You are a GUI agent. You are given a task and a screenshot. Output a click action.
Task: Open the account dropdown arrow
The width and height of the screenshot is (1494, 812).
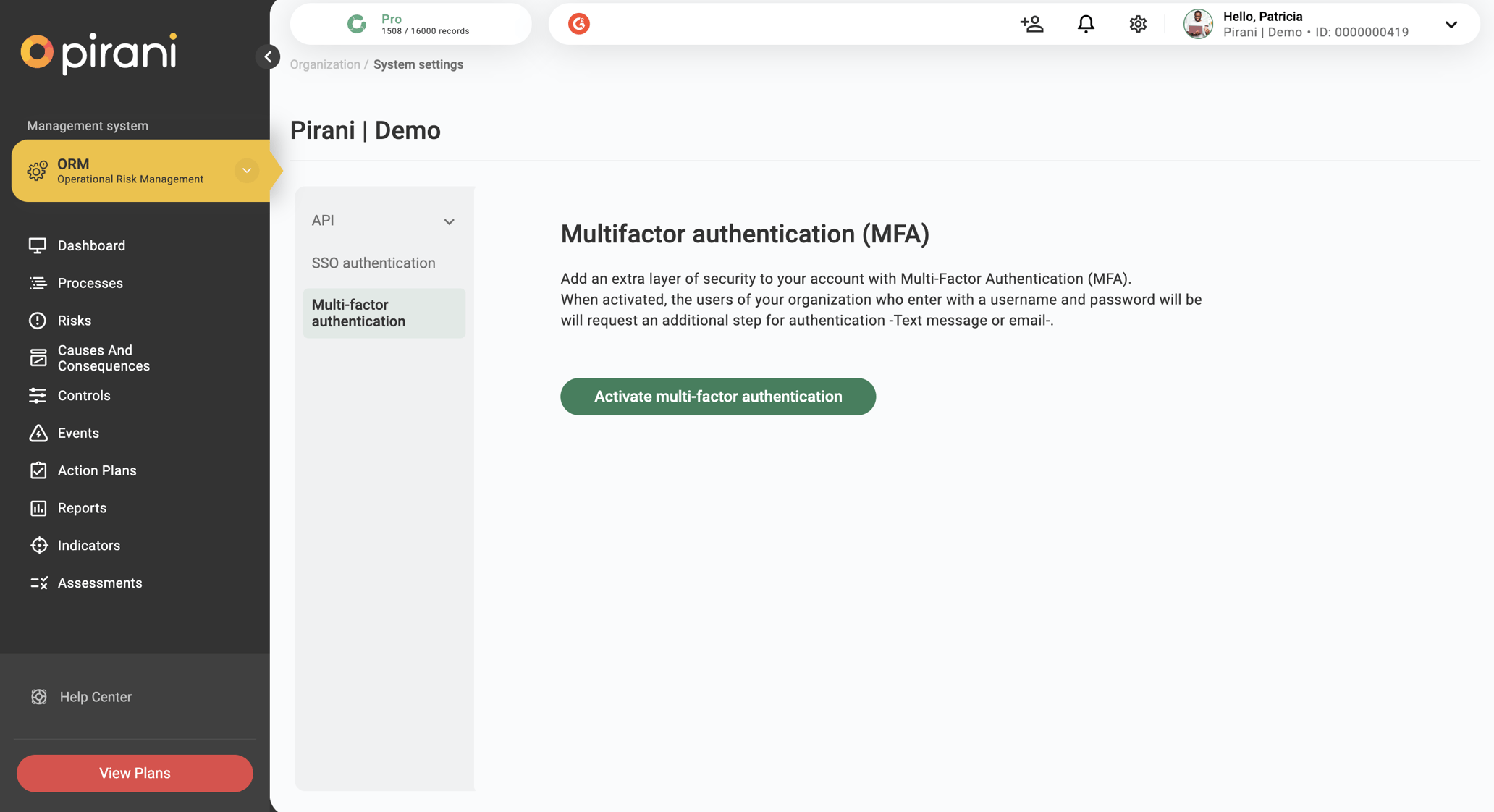[1451, 24]
